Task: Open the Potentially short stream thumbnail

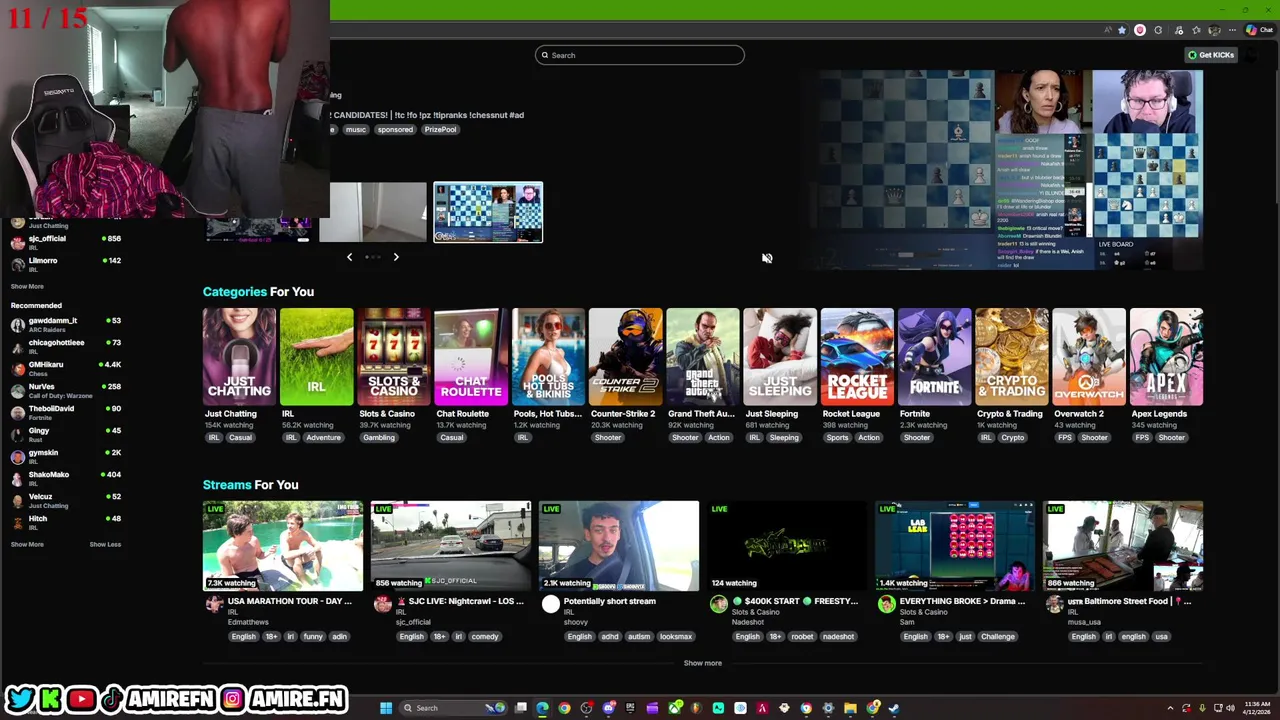Action: pos(619,546)
